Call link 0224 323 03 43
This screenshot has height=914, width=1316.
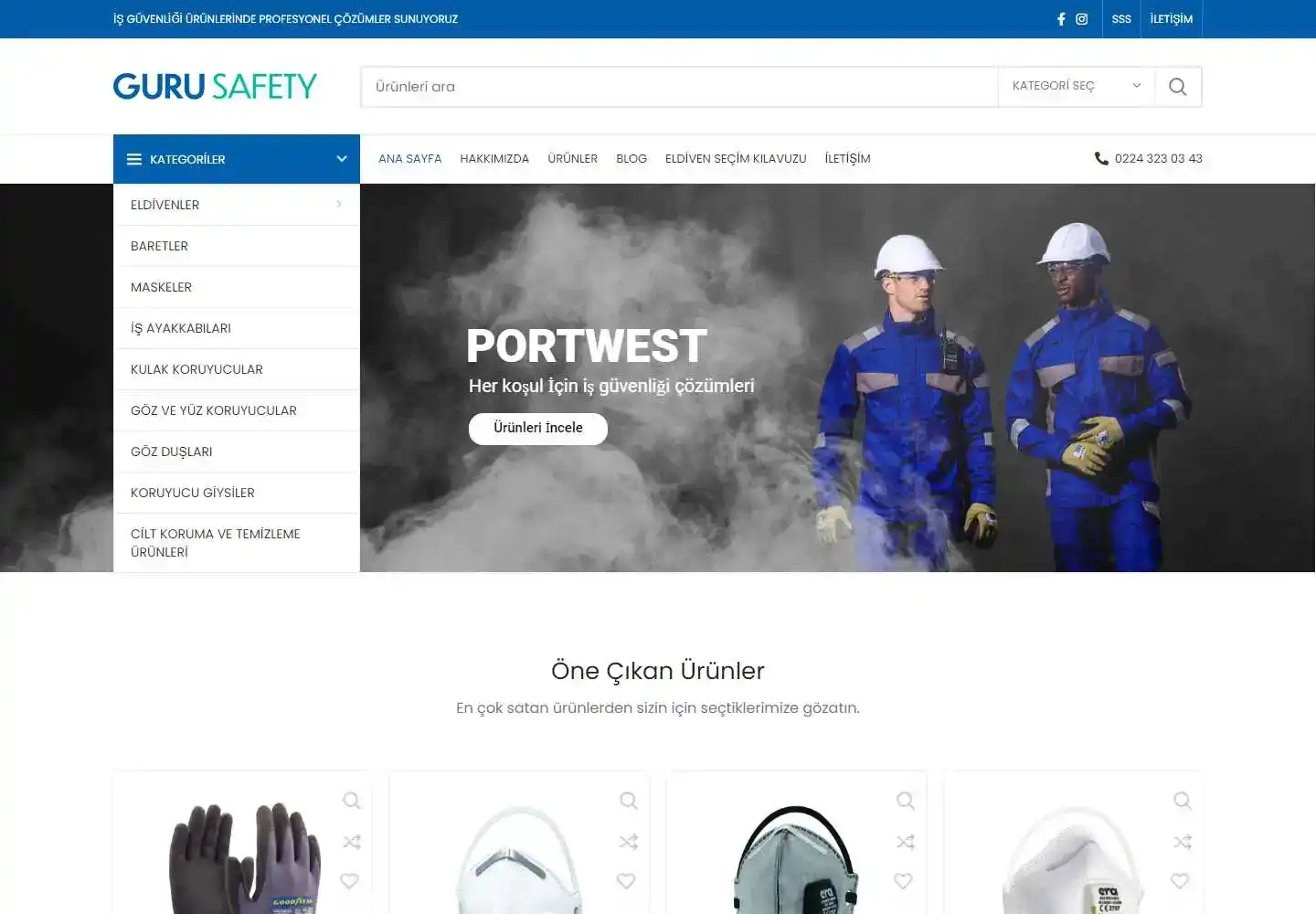click(1158, 159)
